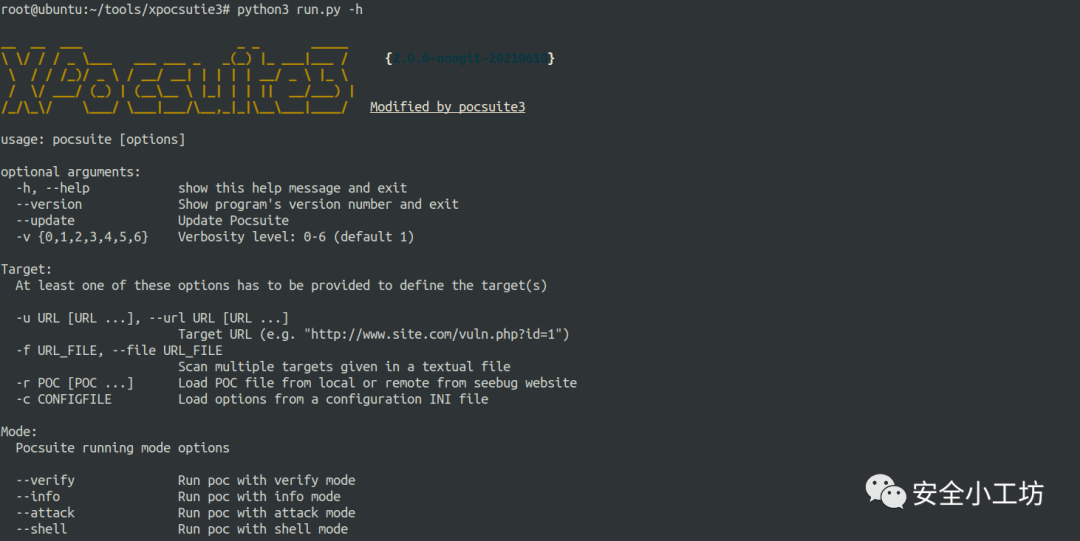The width and height of the screenshot is (1080, 541).
Task: Click the version string in curly braces
Action: pos(469,59)
